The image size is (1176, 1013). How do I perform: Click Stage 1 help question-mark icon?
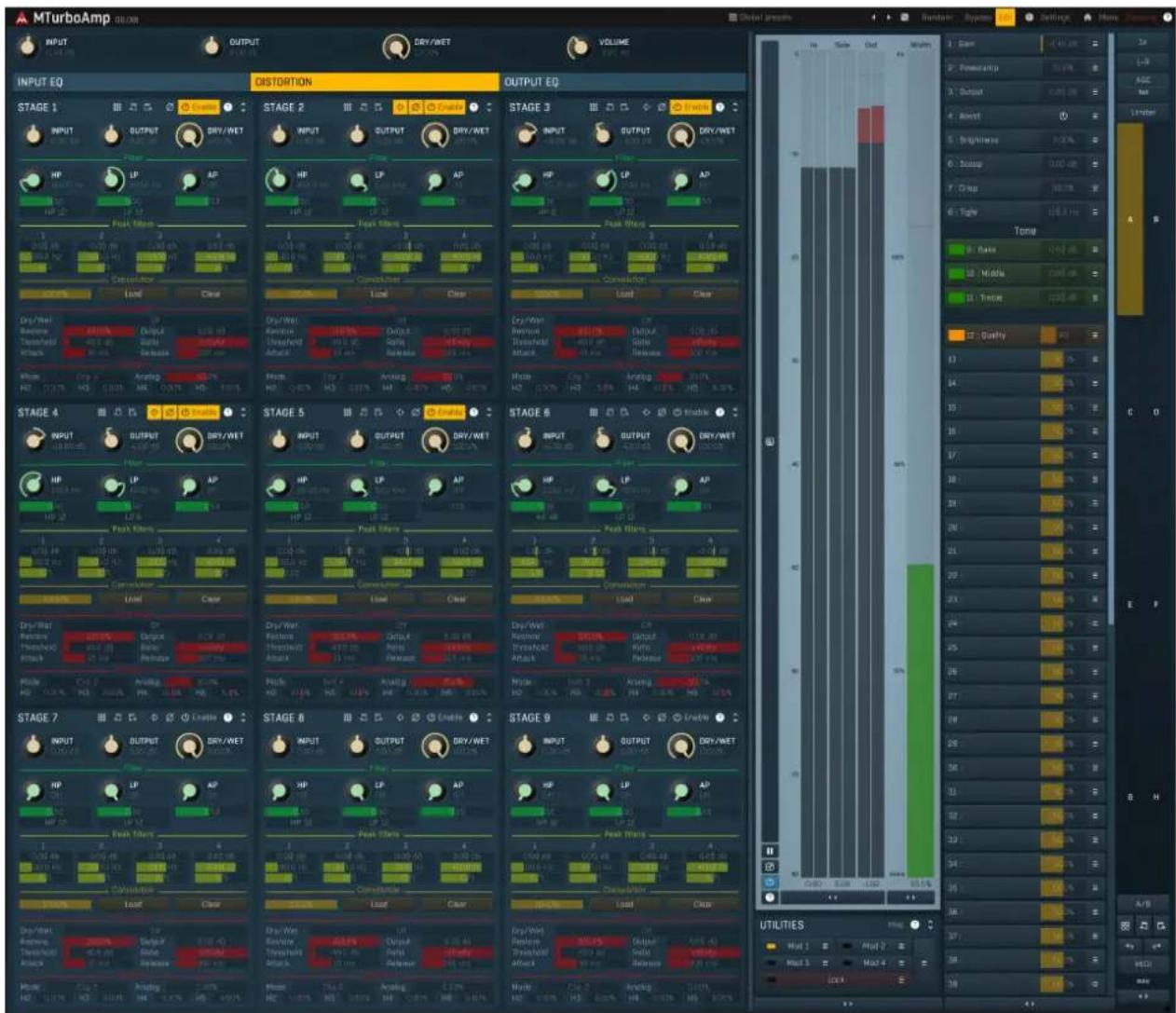[228, 107]
